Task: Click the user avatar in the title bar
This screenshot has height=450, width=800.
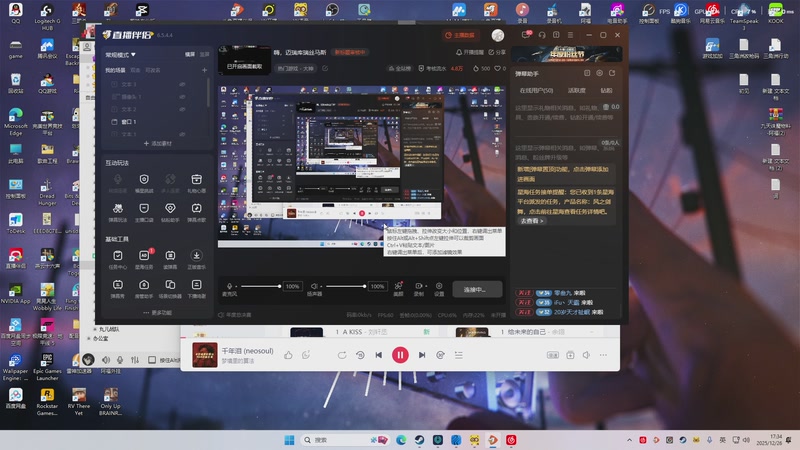Action: [x=498, y=35]
